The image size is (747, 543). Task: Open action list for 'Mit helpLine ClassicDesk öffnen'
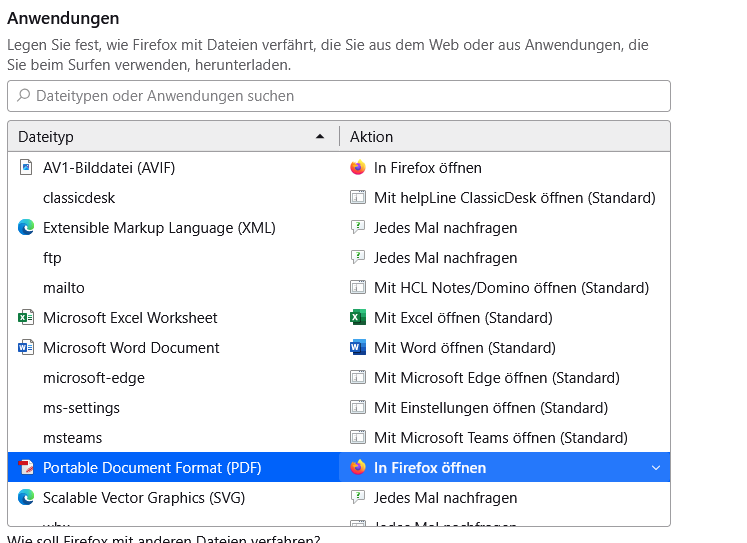[514, 197]
